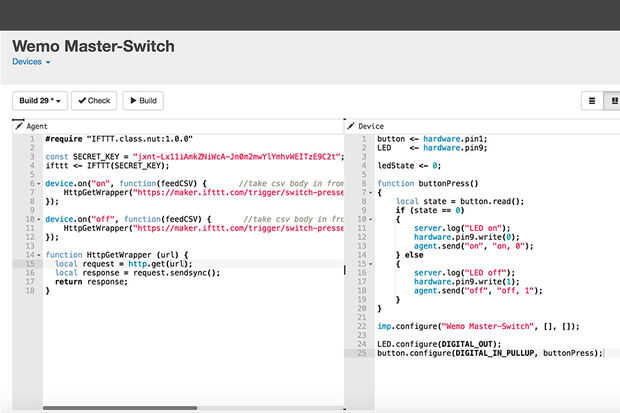Click the hardware.pin9.write(0) line

pyautogui.click(x=467, y=237)
